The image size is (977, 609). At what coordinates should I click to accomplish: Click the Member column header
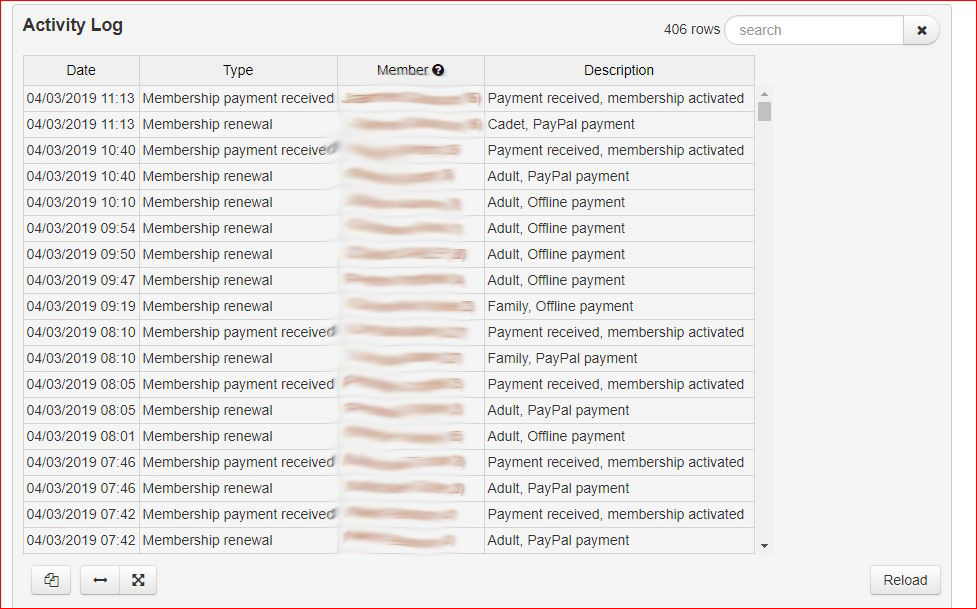point(402,70)
